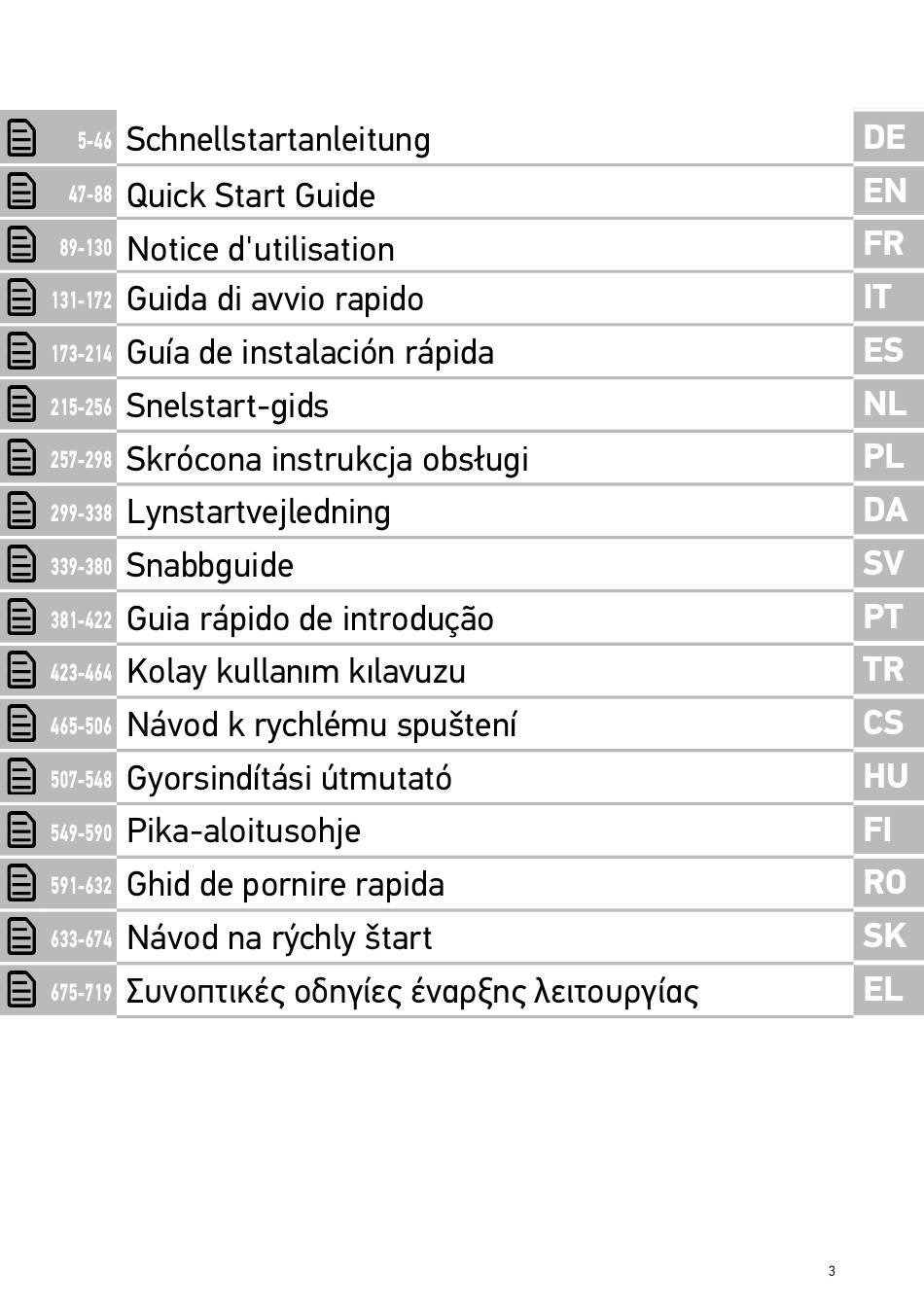The height and width of the screenshot is (1307, 924).
Task: Click the document icon beside Quick Start Guide
Action: coord(21,192)
